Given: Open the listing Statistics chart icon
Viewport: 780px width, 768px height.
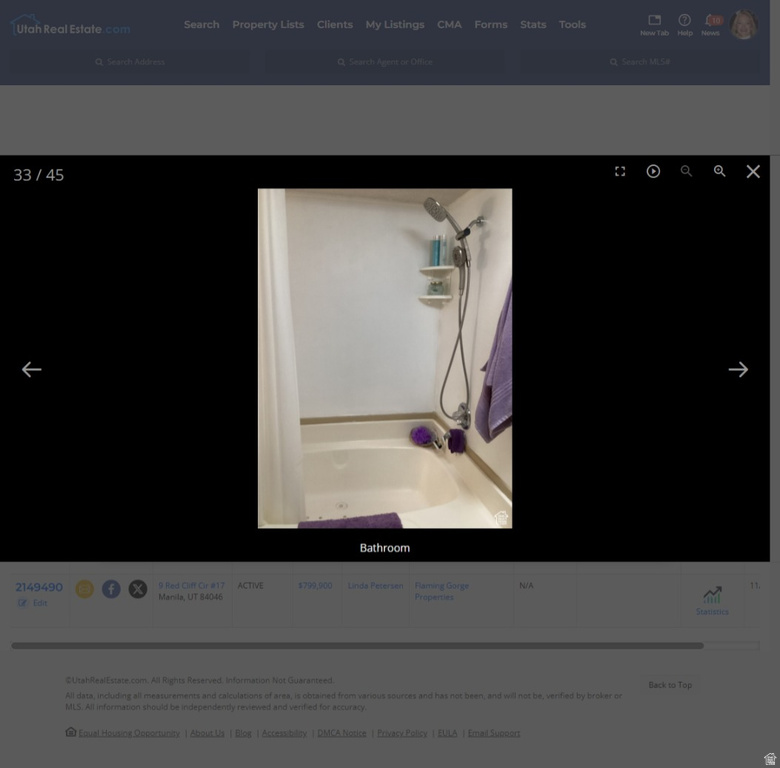Looking at the screenshot, I should [x=712, y=598].
